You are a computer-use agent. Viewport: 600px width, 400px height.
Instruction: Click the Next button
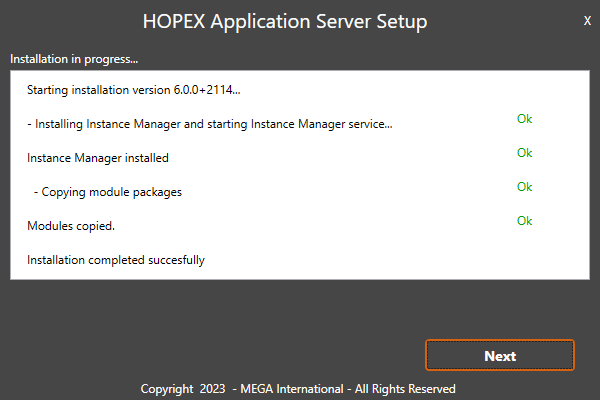click(x=499, y=355)
